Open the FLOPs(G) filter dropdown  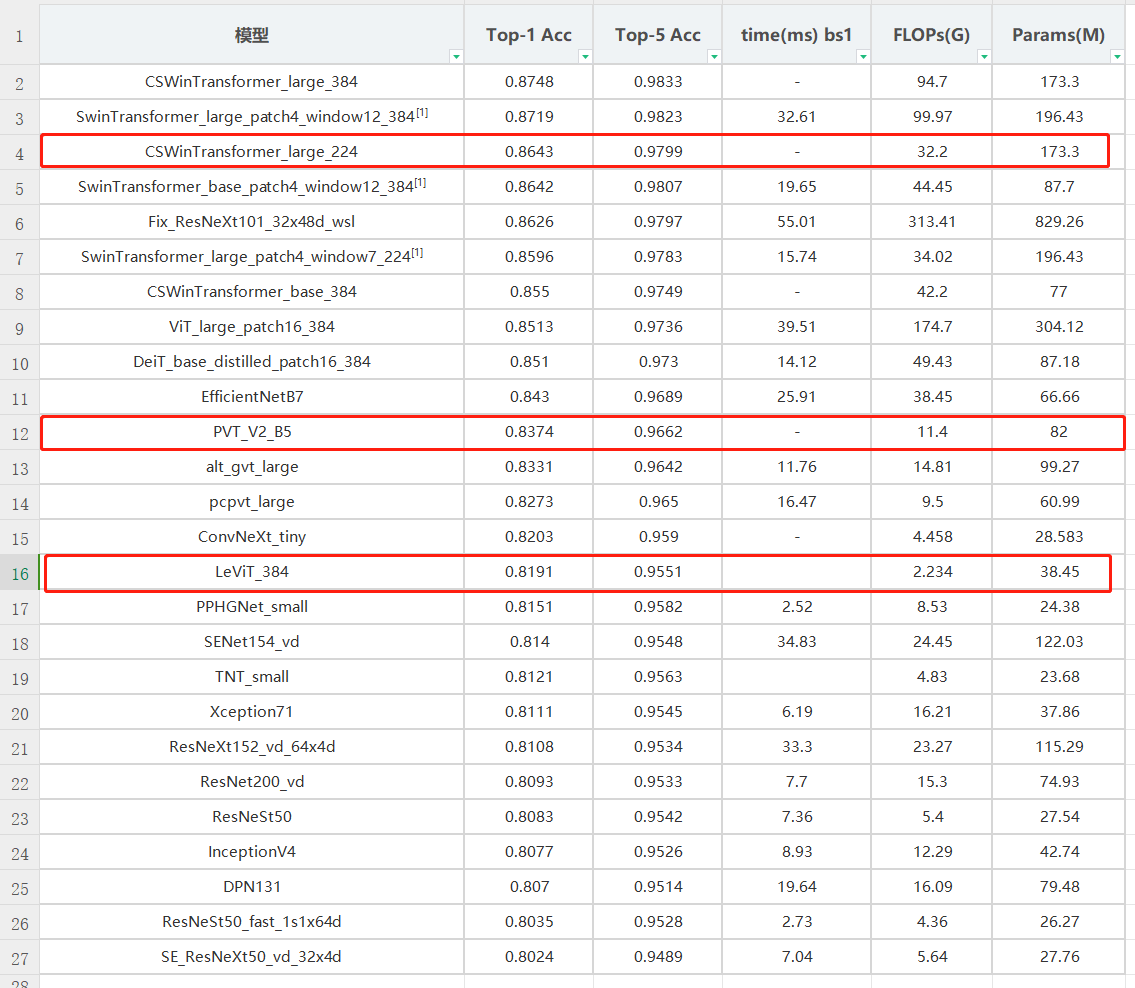pos(984,56)
